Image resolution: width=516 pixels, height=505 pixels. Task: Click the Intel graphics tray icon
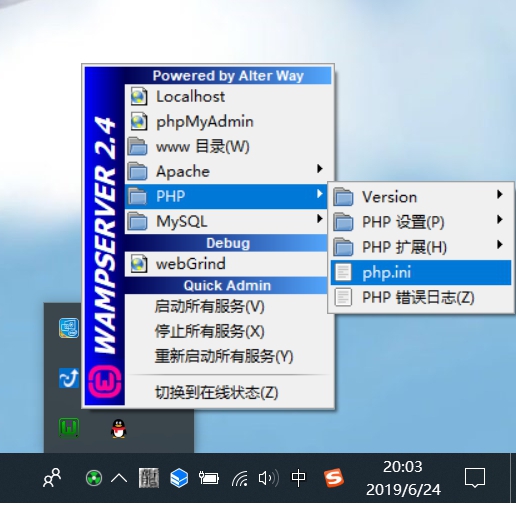(x=69, y=328)
